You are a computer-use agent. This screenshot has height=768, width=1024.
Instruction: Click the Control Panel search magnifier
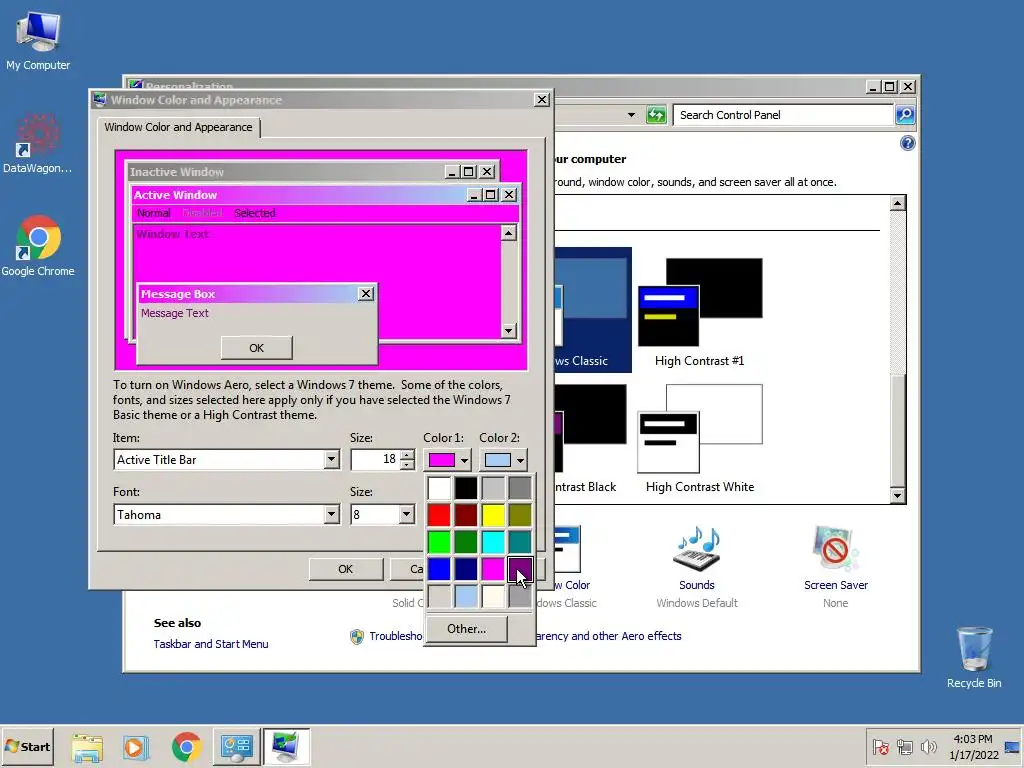click(x=904, y=115)
